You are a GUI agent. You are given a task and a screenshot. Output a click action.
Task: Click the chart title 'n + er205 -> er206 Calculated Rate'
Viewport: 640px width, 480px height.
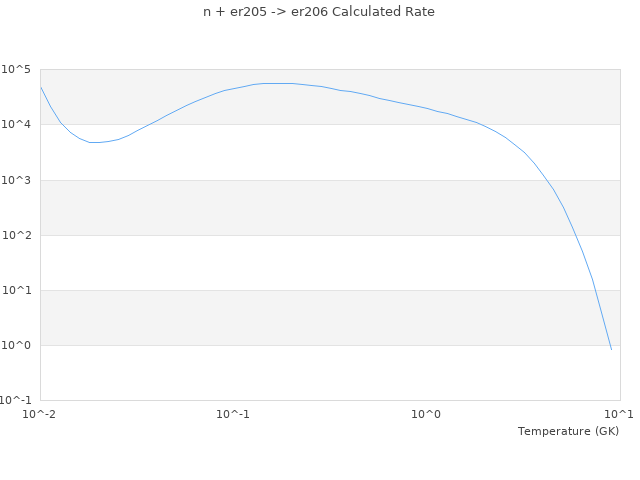tap(320, 12)
